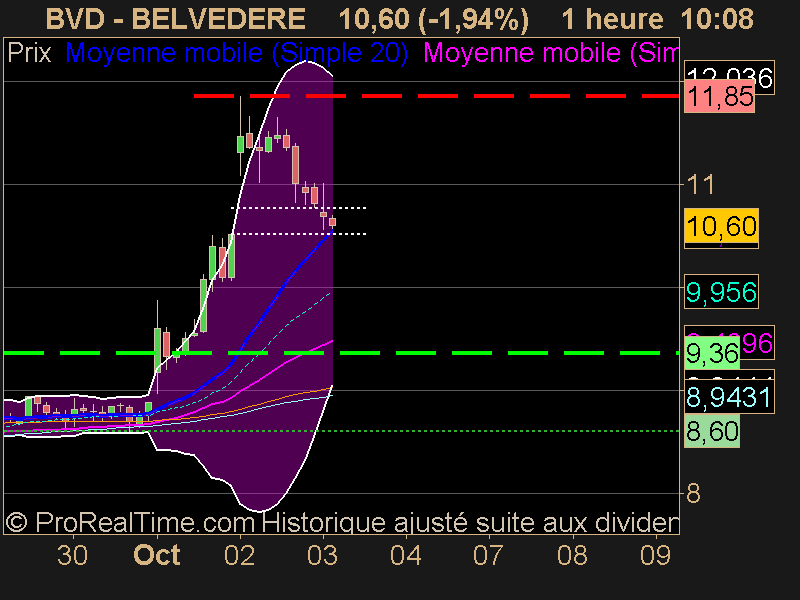Click the date 03 on time axis

click(x=322, y=555)
